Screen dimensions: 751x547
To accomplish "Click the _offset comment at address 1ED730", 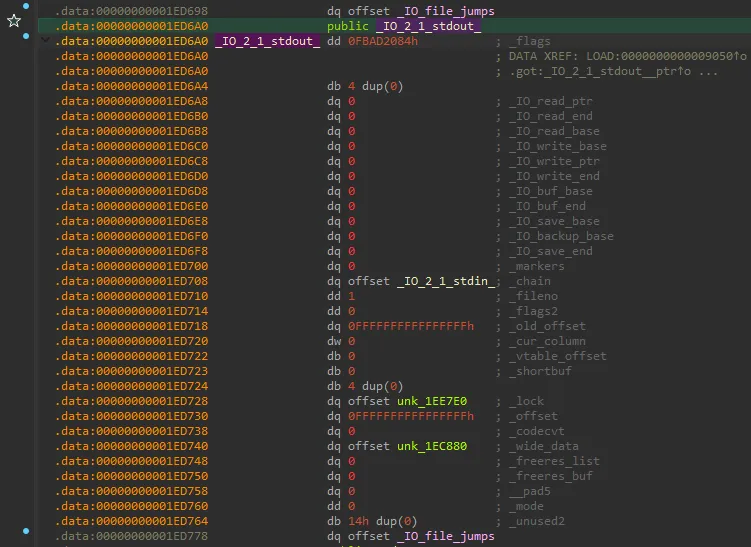I will pos(534,416).
